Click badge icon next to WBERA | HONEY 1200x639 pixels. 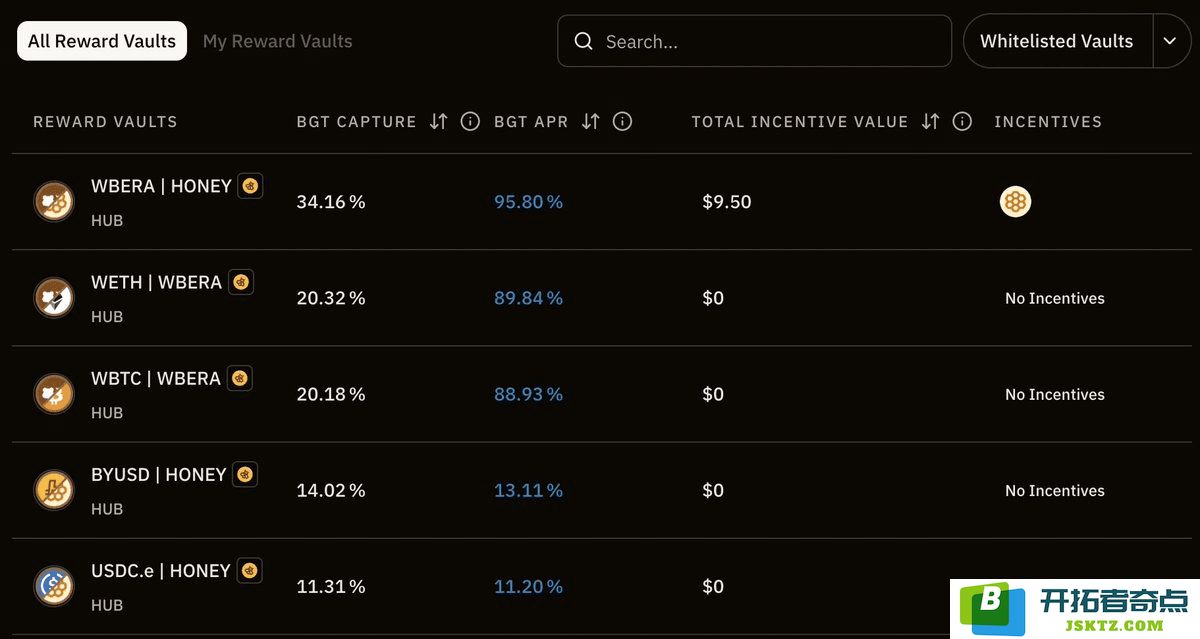click(x=250, y=186)
